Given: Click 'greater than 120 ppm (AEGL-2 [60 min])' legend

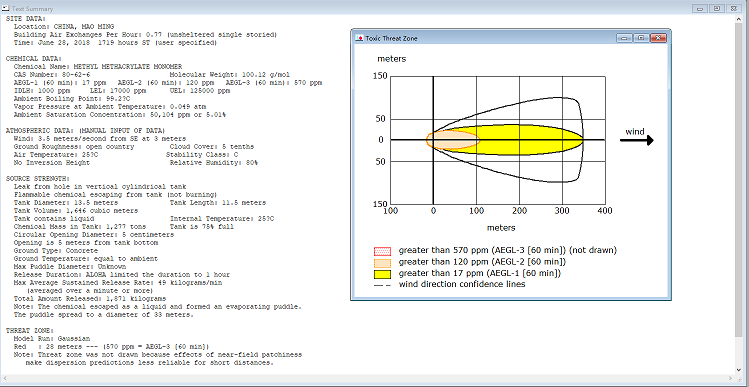Looking at the screenshot, I should (x=482, y=262).
